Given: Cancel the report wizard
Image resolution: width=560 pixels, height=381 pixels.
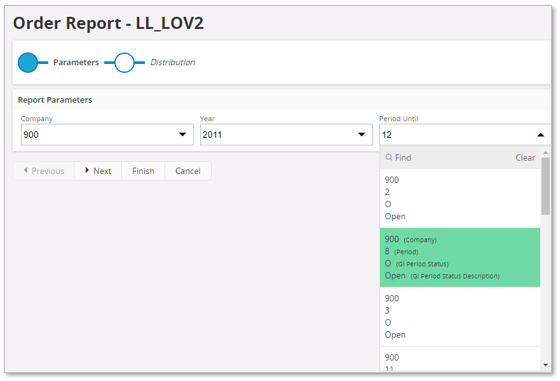Looking at the screenshot, I should click(x=188, y=171).
